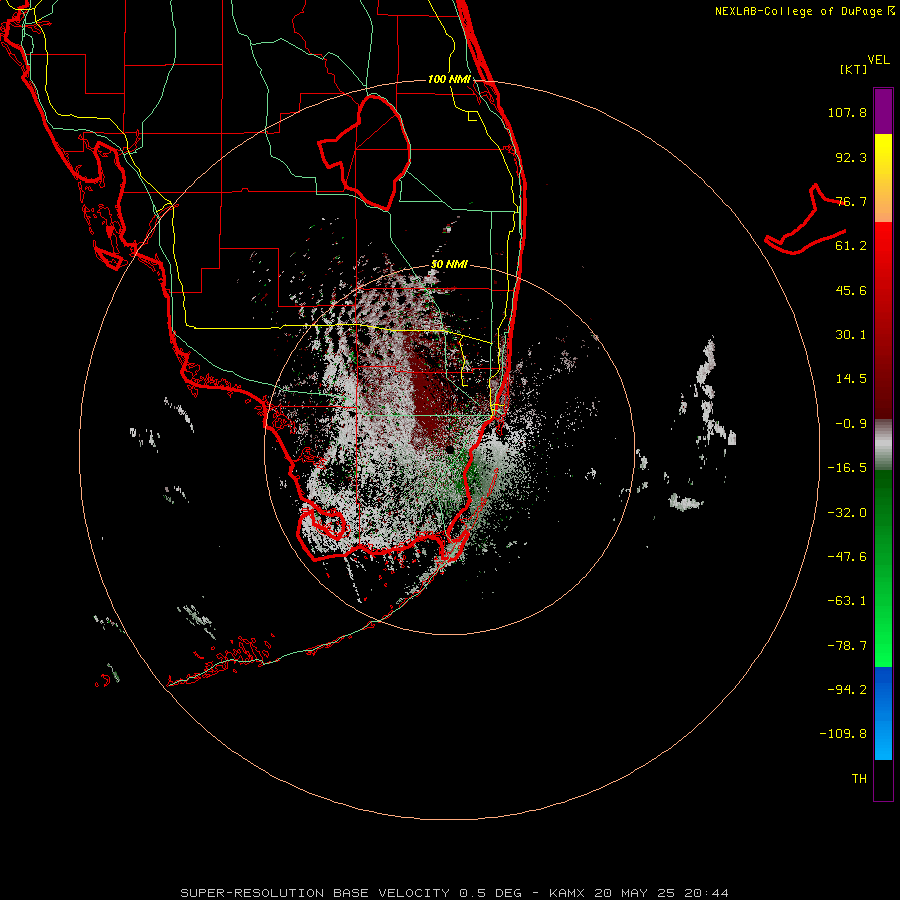Click the 14.5 legend value
Image resolution: width=900 pixels, height=900 pixels.
click(851, 379)
